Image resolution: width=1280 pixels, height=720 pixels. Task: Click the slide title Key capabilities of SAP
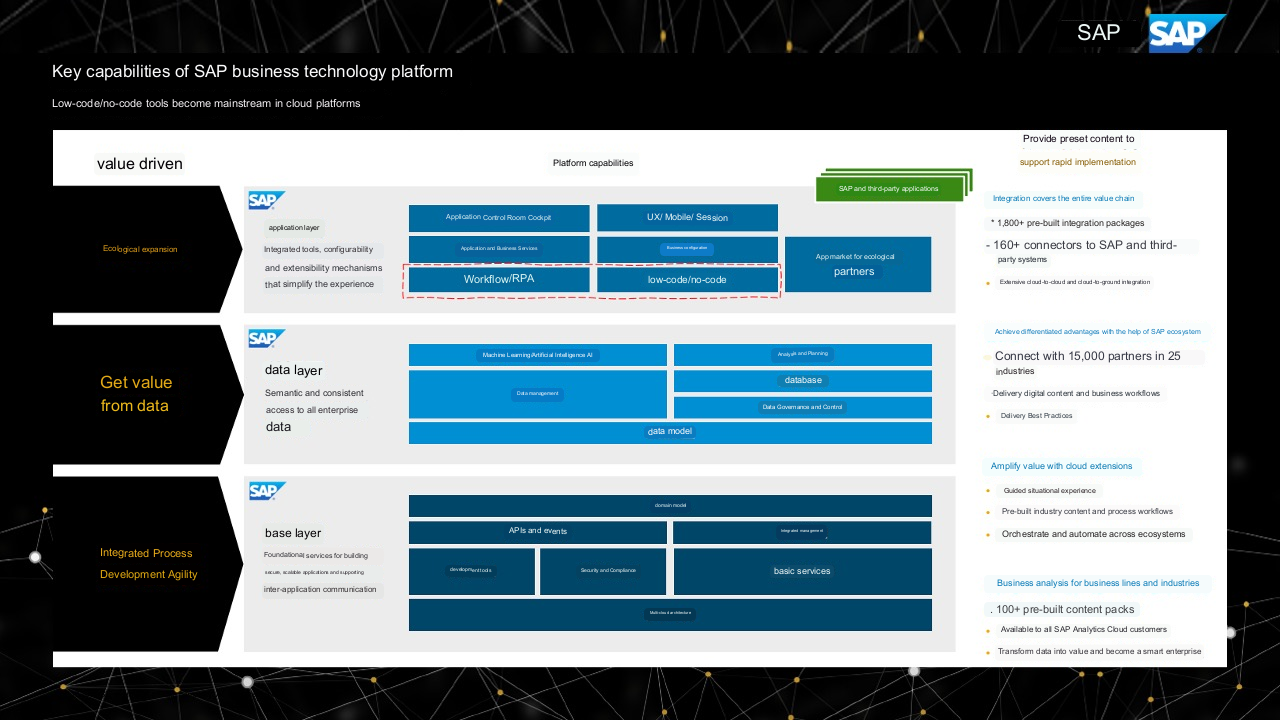pos(252,72)
